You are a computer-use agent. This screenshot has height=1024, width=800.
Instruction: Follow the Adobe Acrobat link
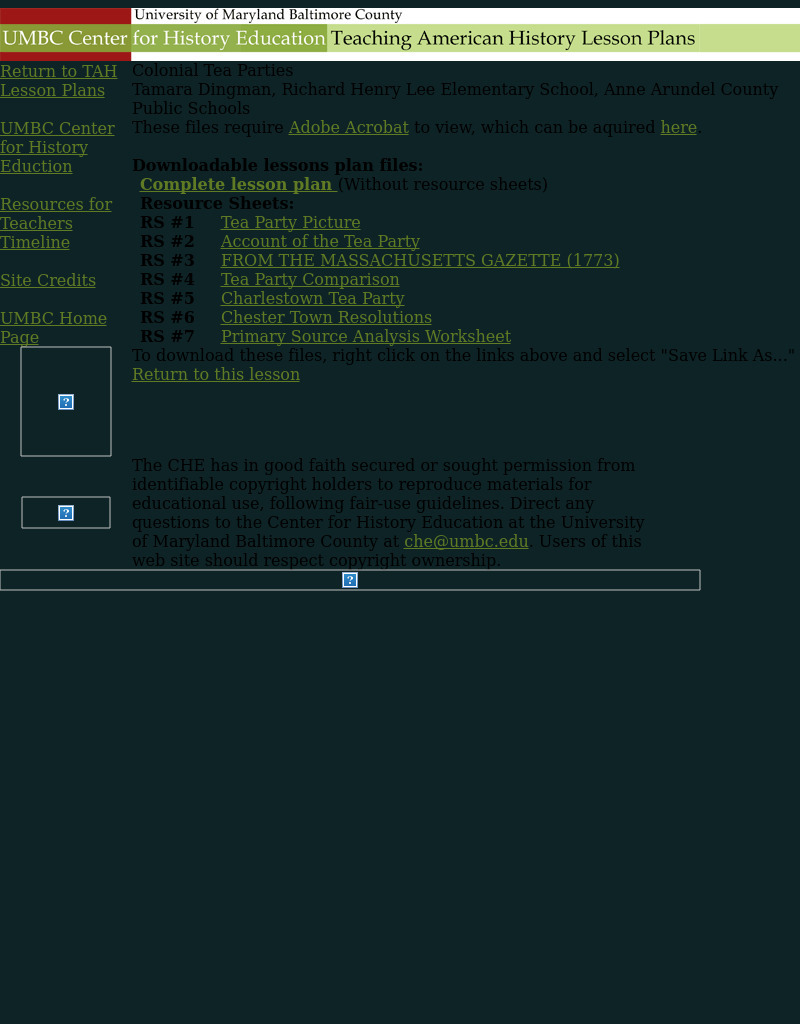click(x=348, y=127)
